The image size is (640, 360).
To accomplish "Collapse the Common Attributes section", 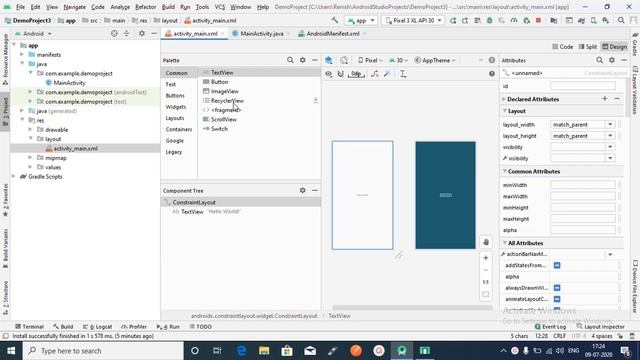I will click(x=504, y=171).
